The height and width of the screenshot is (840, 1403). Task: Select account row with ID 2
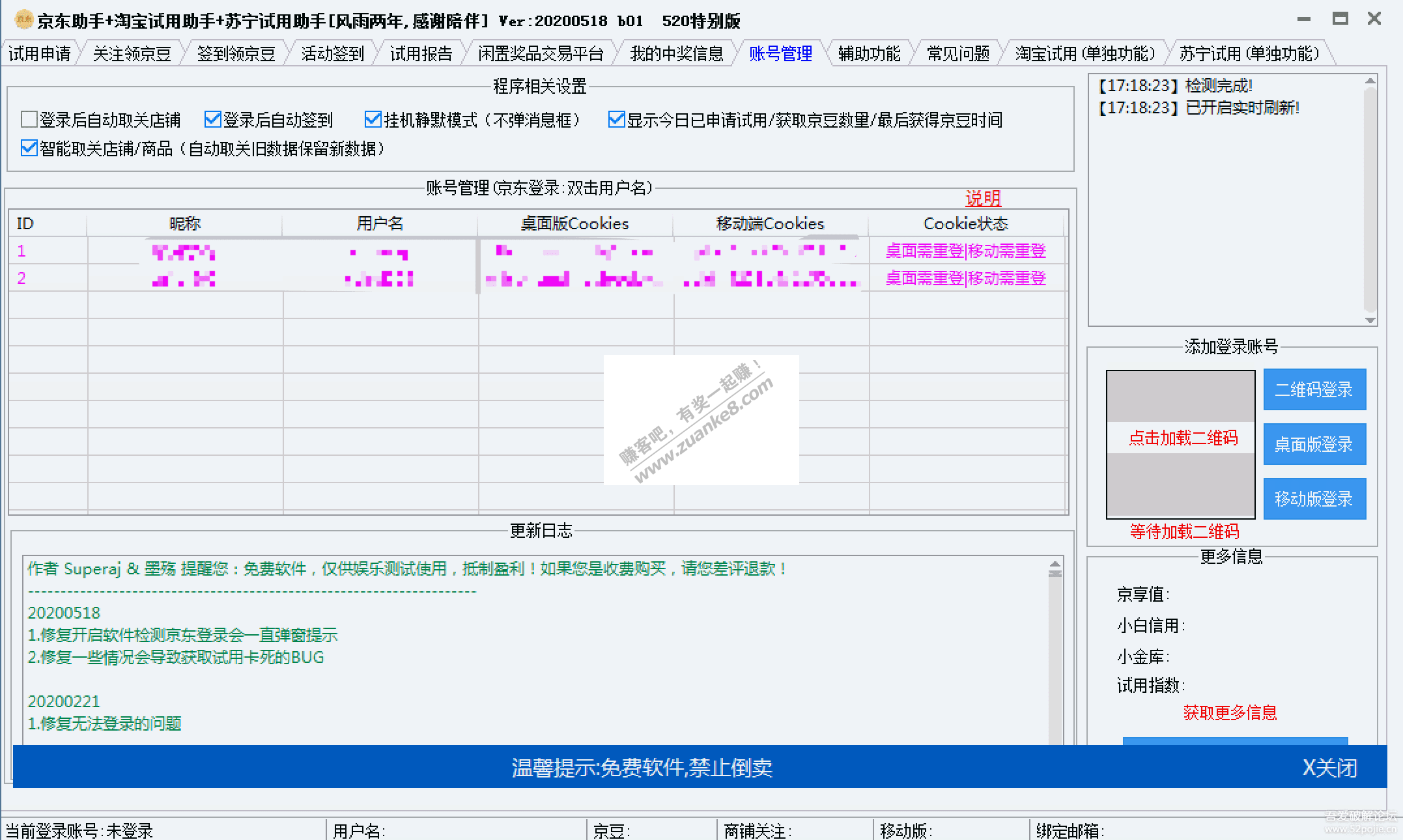click(538, 278)
